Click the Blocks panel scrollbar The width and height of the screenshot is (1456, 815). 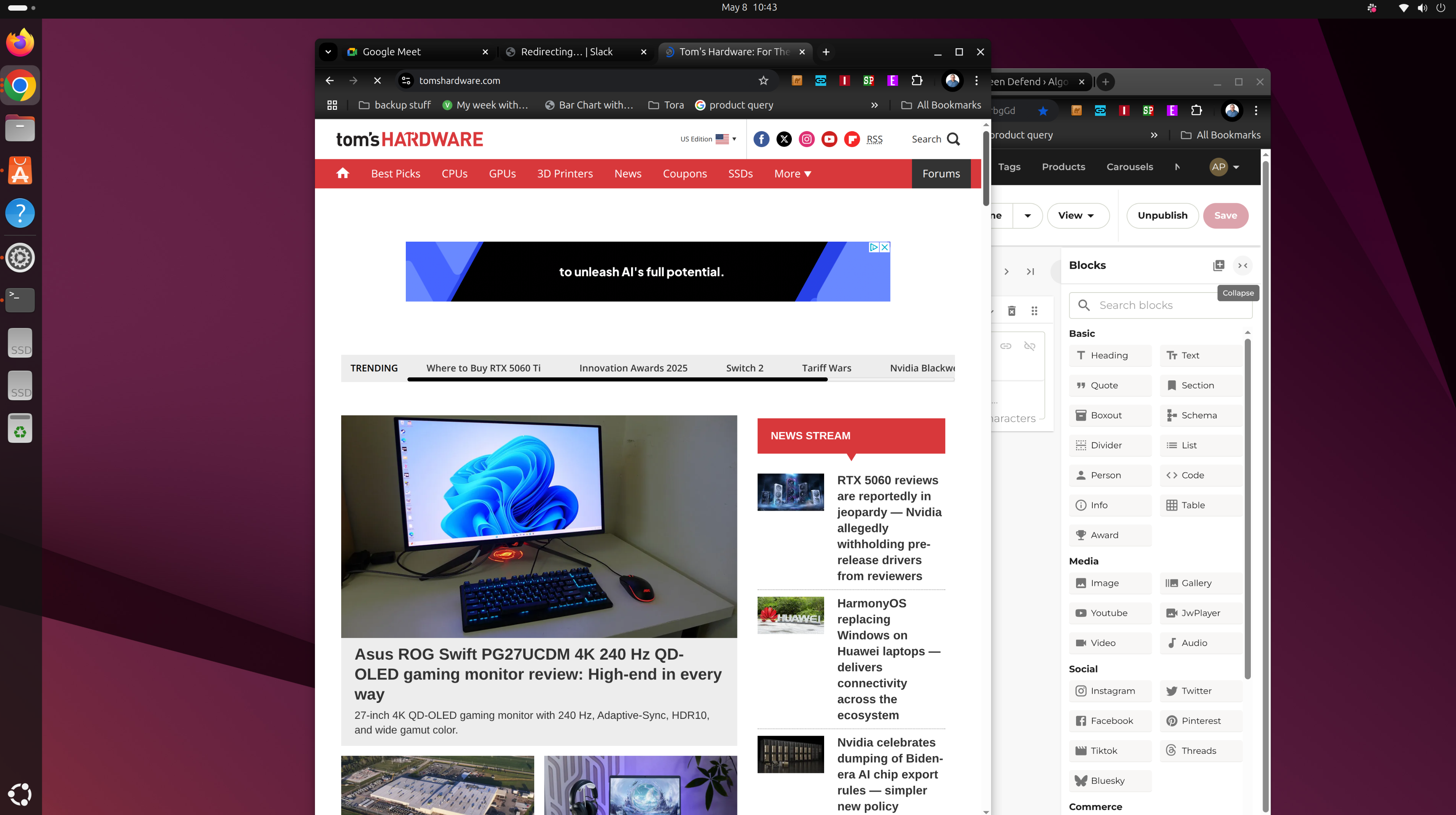coord(1247,509)
